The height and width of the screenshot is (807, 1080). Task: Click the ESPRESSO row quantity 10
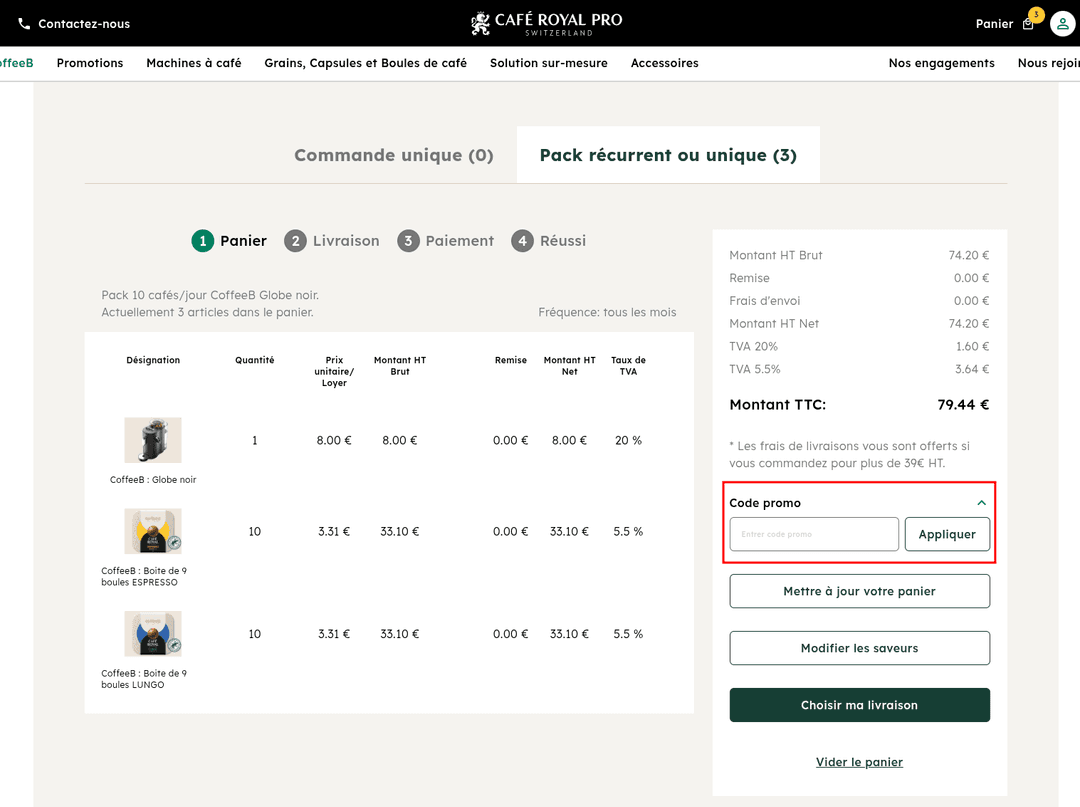pyautogui.click(x=255, y=532)
